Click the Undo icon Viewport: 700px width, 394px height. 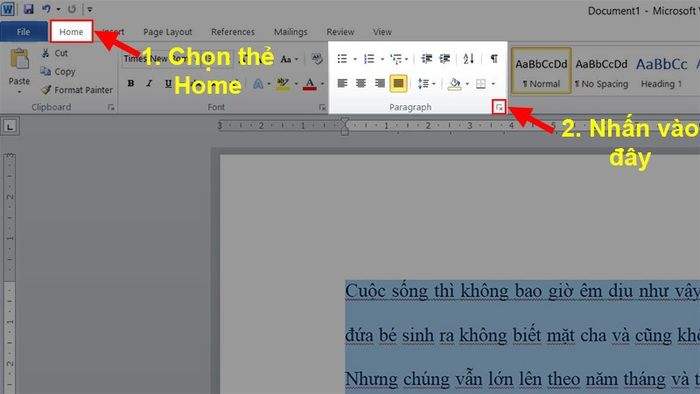(46, 9)
